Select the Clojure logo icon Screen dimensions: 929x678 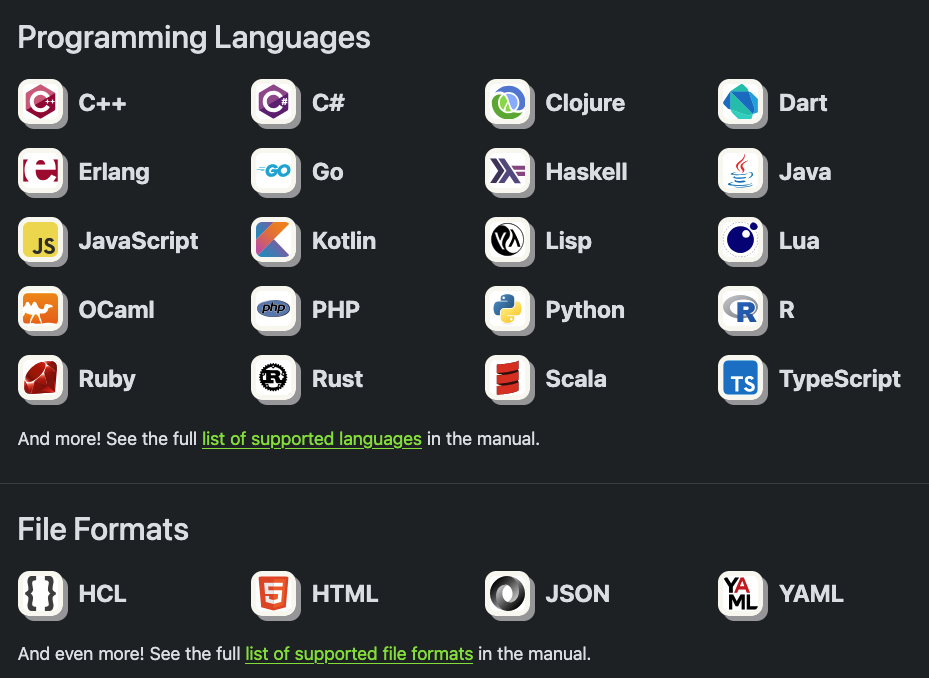pos(508,102)
